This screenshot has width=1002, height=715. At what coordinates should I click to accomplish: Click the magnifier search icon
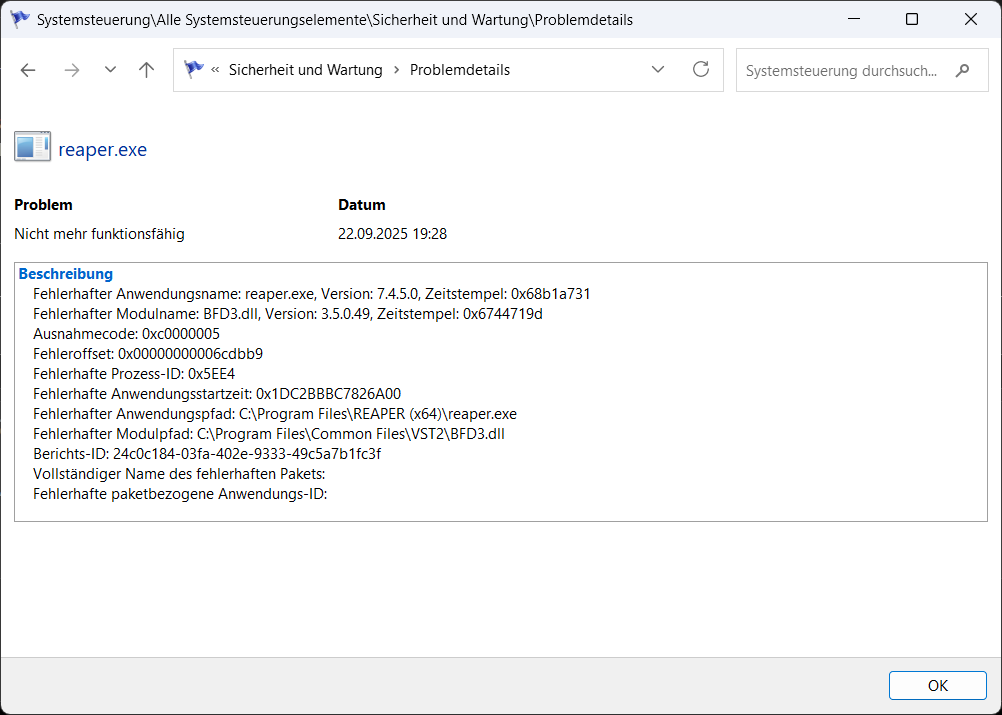point(962,70)
